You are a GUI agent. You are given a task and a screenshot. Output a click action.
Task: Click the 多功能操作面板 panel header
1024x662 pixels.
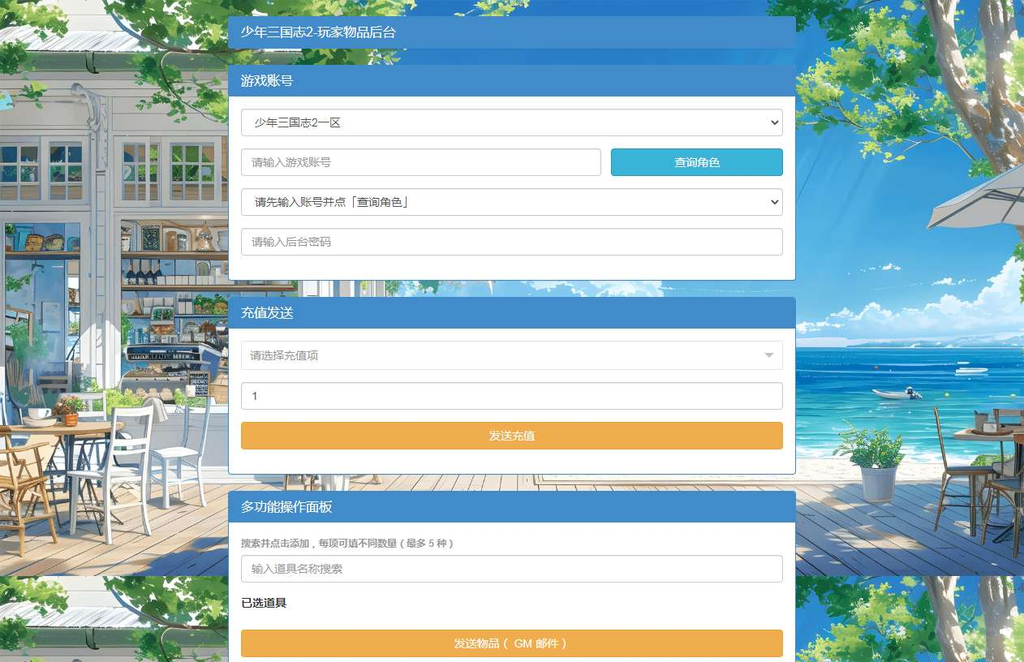(x=511, y=507)
